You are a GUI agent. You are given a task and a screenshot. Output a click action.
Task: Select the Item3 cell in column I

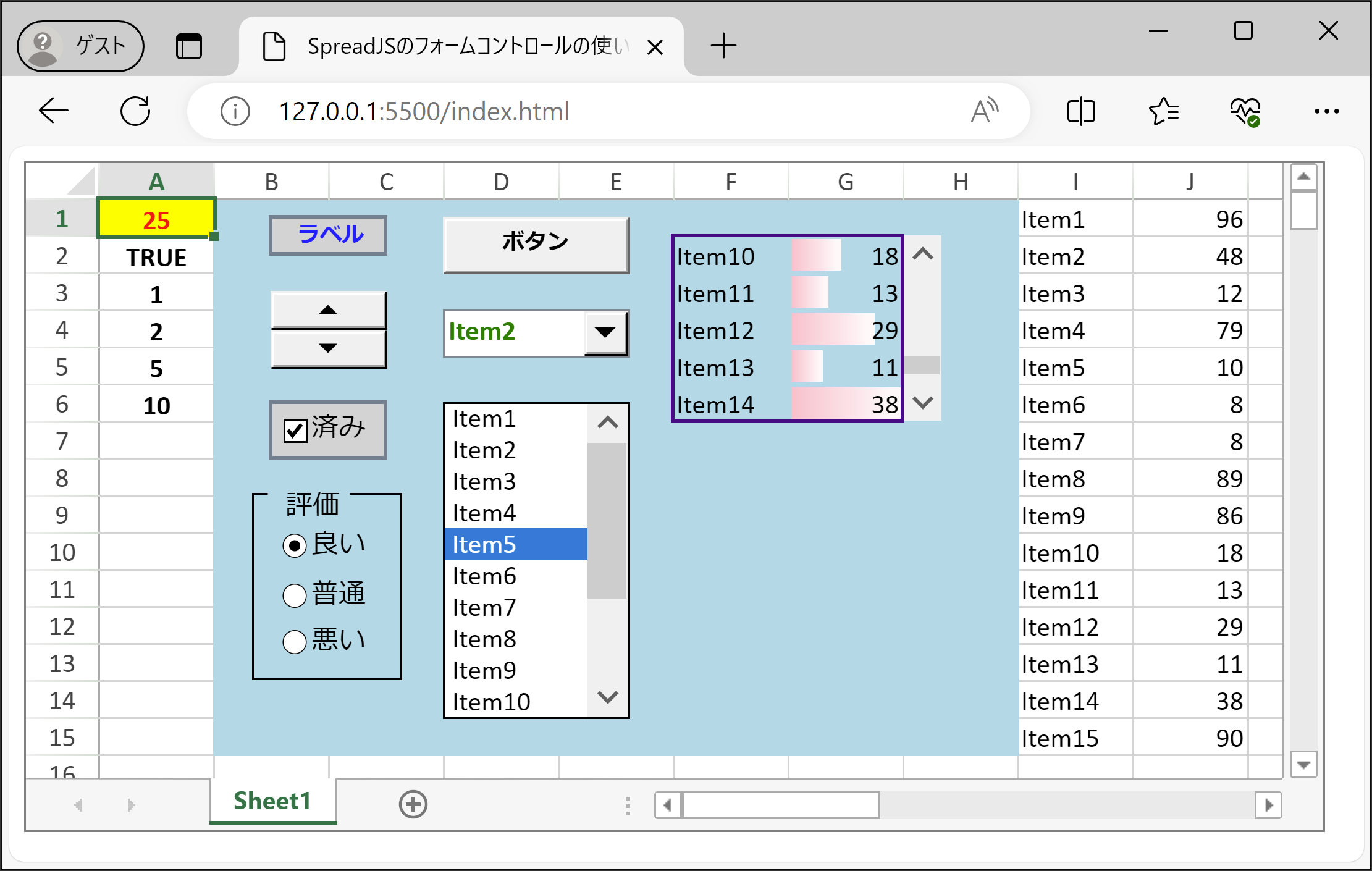tap(1075, 293)
